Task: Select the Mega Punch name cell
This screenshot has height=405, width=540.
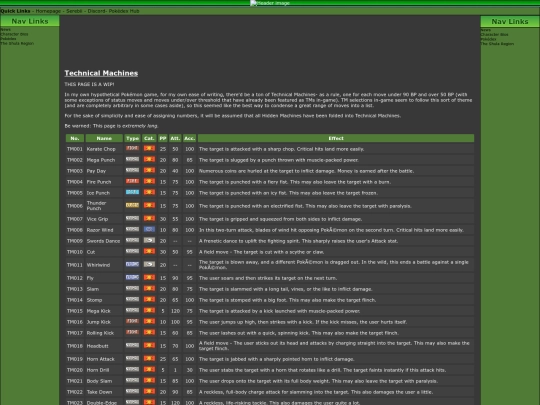Action: tap(104, 160)
